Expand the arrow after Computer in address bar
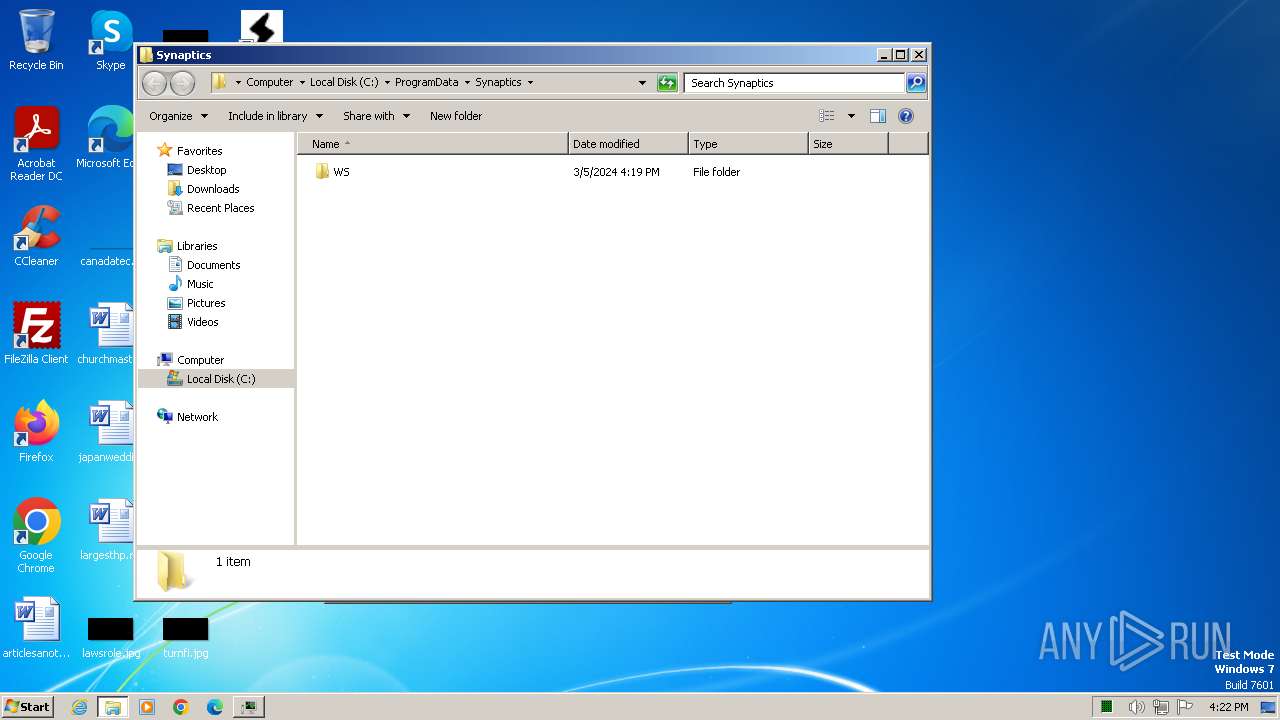 click(x=302, y=83)
